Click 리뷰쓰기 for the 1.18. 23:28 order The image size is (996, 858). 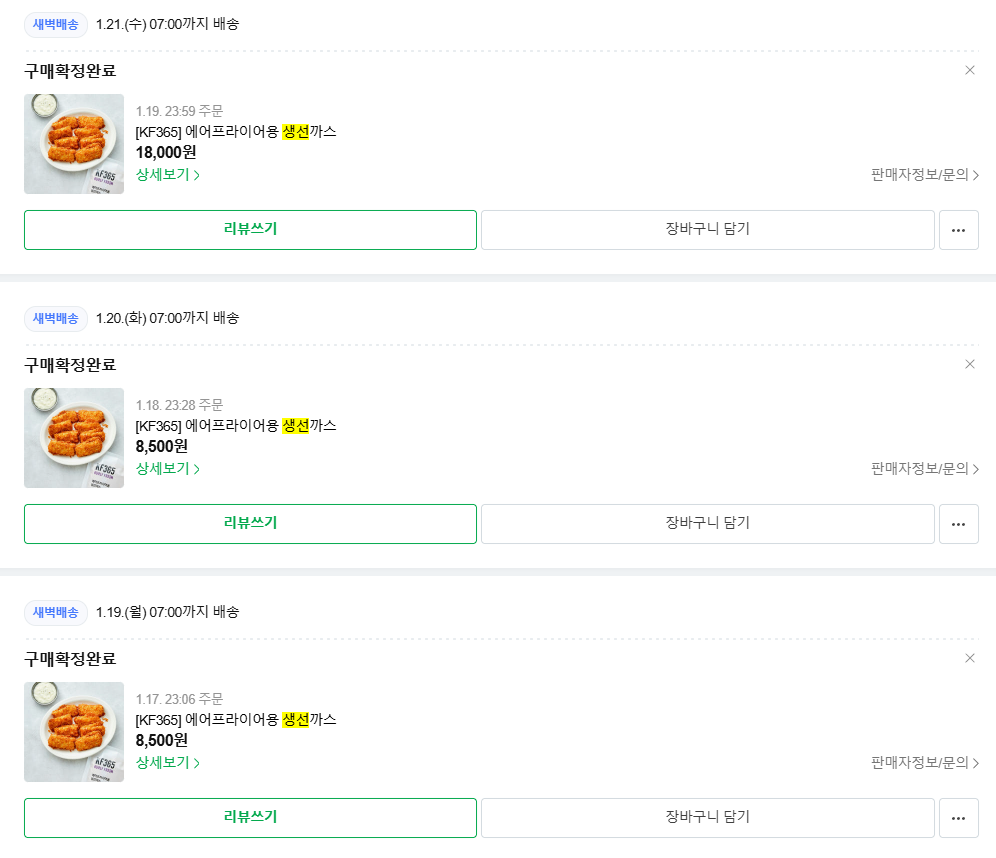pyautogui.click(x=250, y=524)
